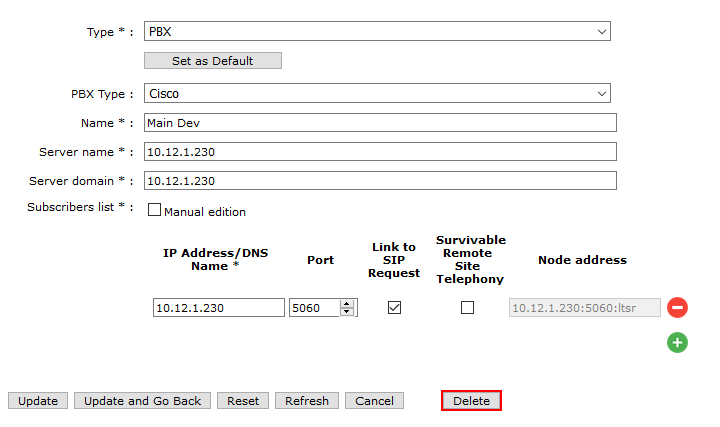Image resolution: width=720 pixels, height=427 pixels.
Task: Click the Node address column header
Action: point(582,260)
